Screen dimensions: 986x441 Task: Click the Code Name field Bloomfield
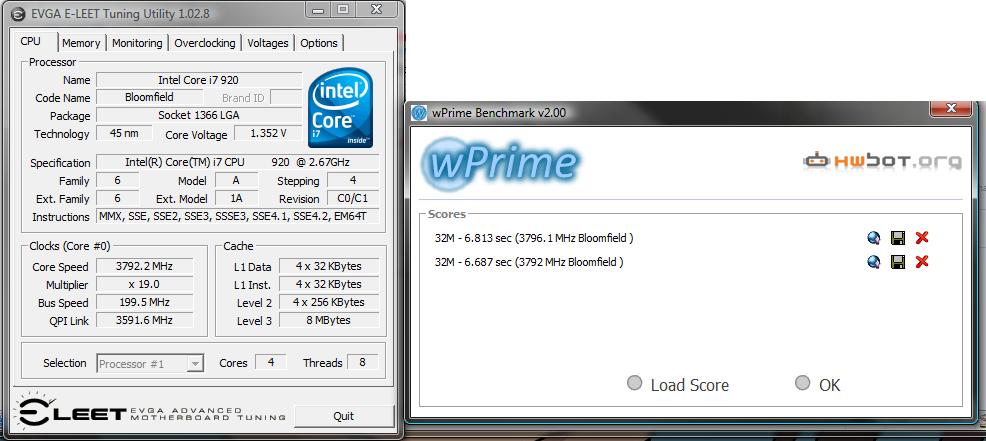point(150,98)
